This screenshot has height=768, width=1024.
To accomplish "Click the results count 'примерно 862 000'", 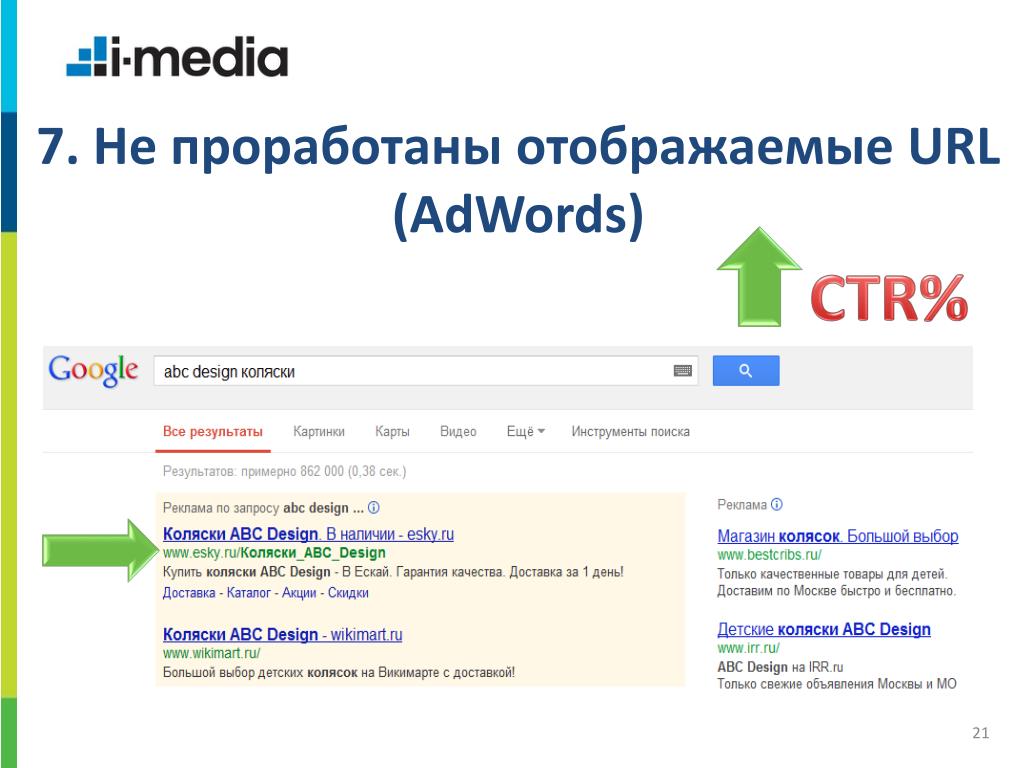I will (x=292, y=472).
